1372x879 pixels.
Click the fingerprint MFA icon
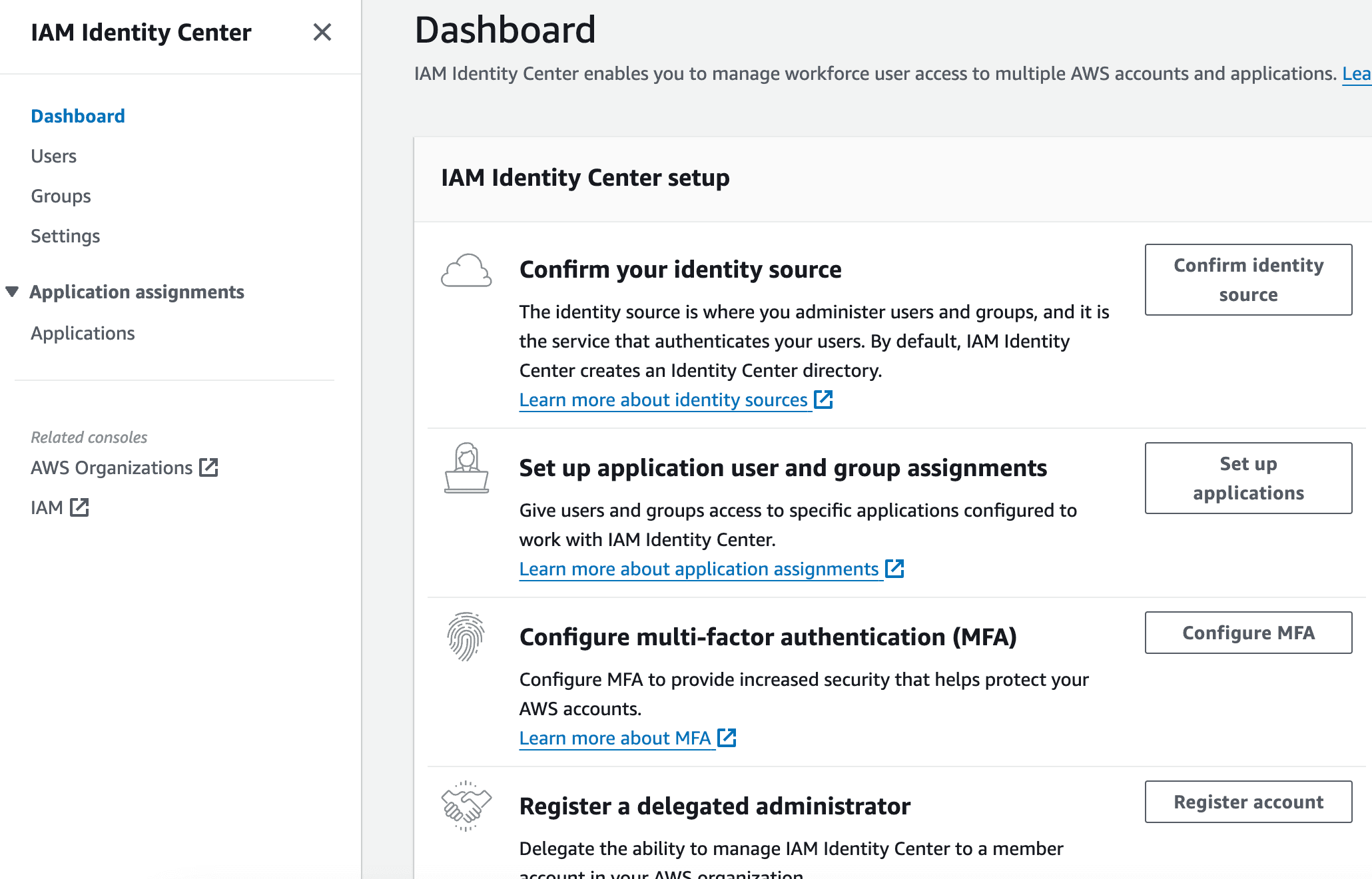(x=466, y=636)
